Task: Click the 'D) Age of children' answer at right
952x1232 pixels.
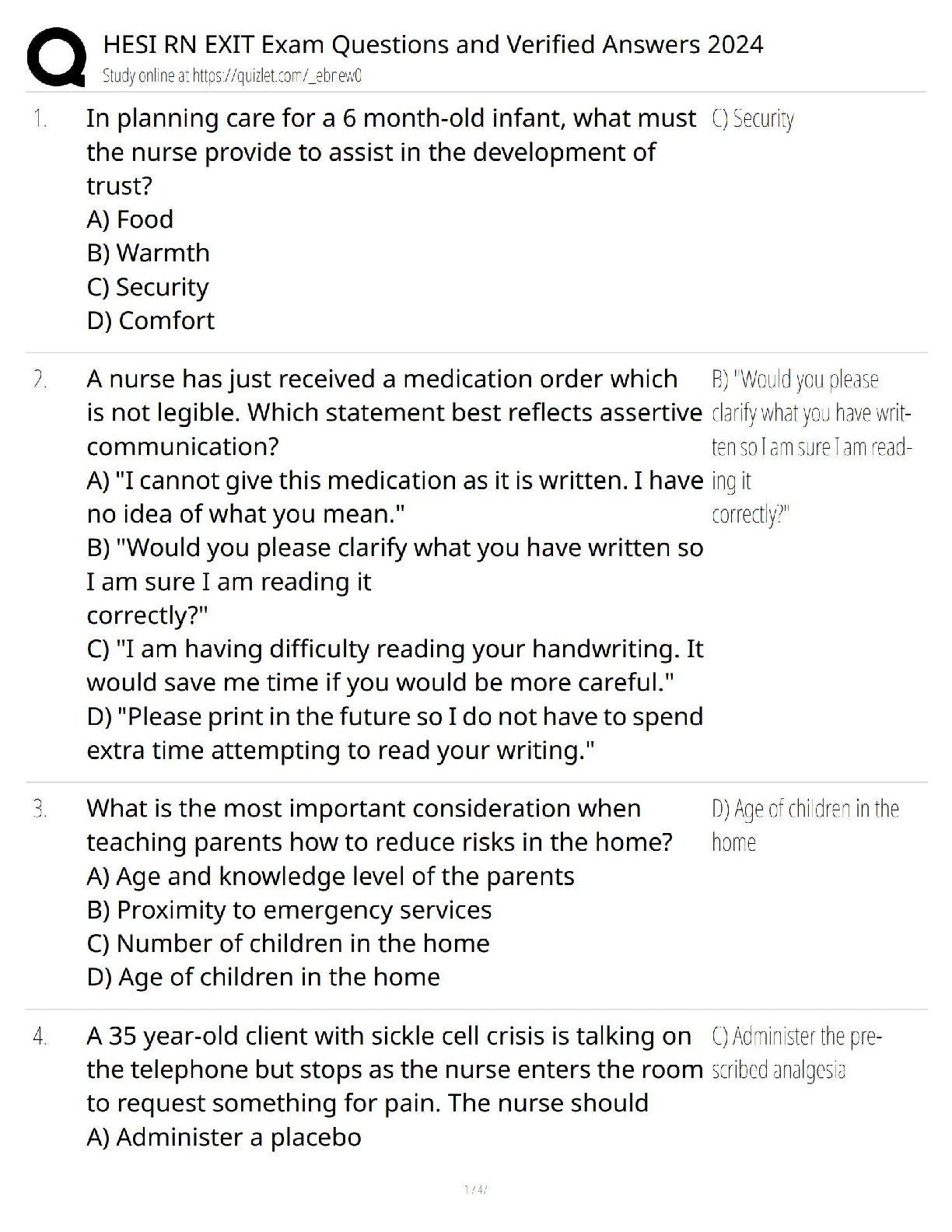Action: [x=804, y=825]
